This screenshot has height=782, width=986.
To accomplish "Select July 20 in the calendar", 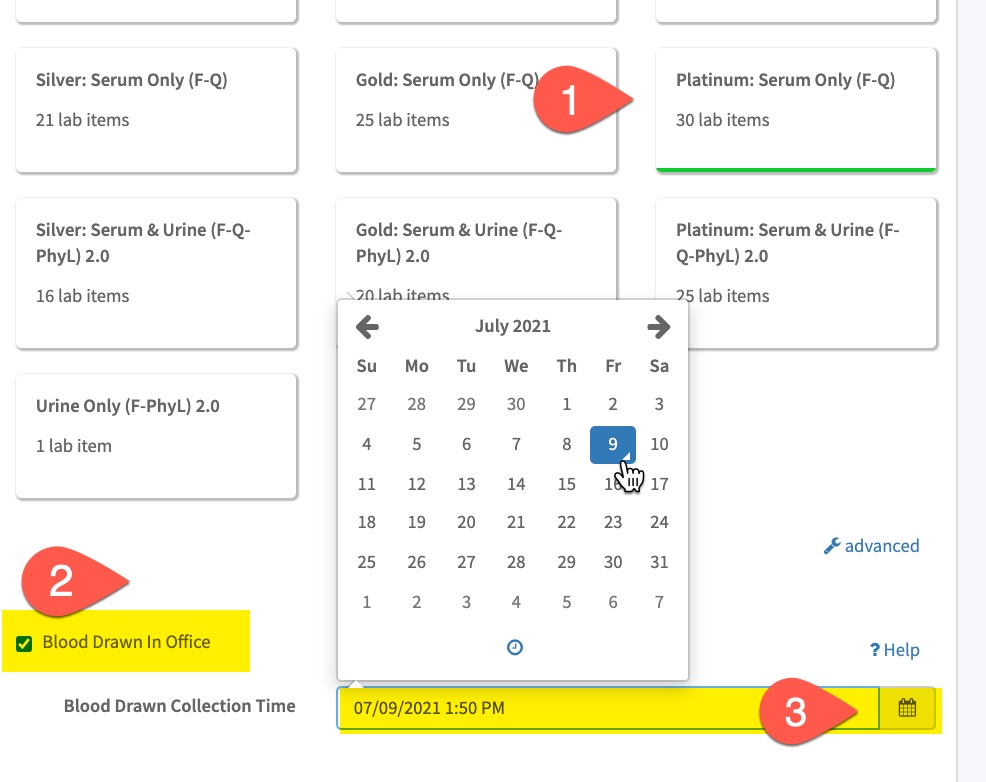I will pyautogui.click(x=466, y=522).
